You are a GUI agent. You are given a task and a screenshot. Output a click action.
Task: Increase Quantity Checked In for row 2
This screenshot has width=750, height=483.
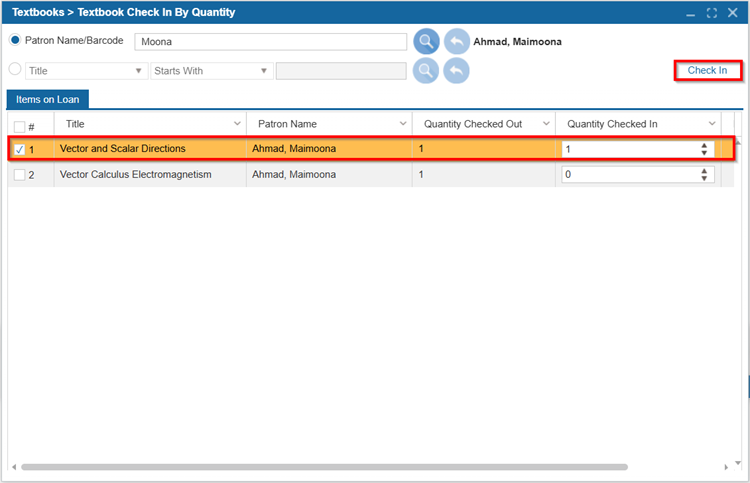704,171
